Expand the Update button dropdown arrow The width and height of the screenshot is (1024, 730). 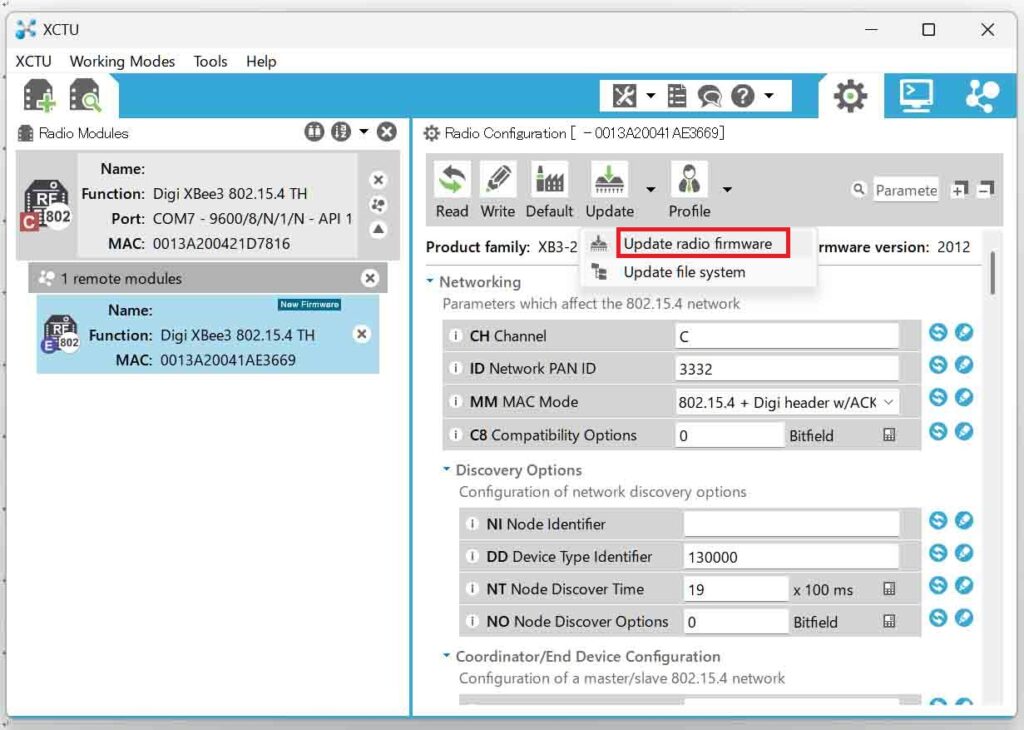point(650,190)
